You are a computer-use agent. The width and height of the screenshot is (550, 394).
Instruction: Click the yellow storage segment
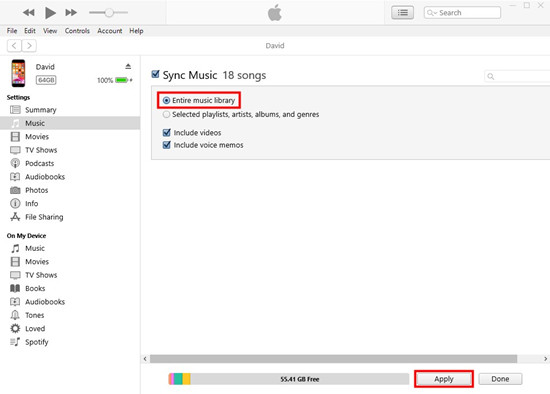187,379
